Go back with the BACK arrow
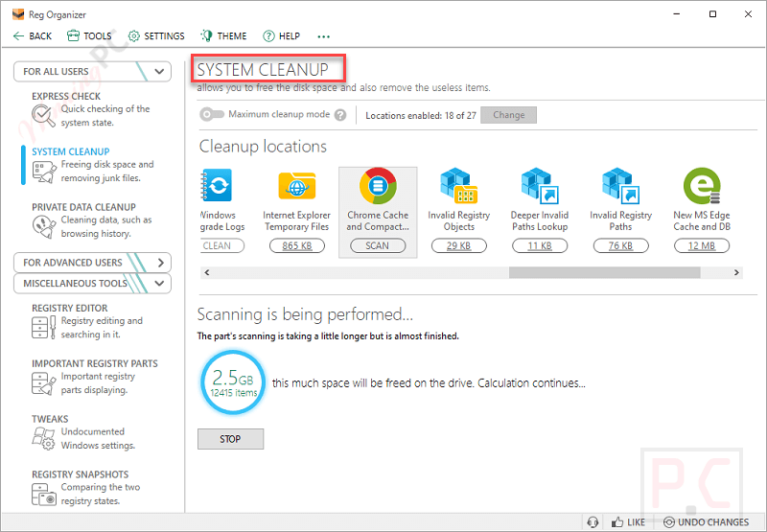767x532 pixels. pyautogui.click(x=32, y=36)
